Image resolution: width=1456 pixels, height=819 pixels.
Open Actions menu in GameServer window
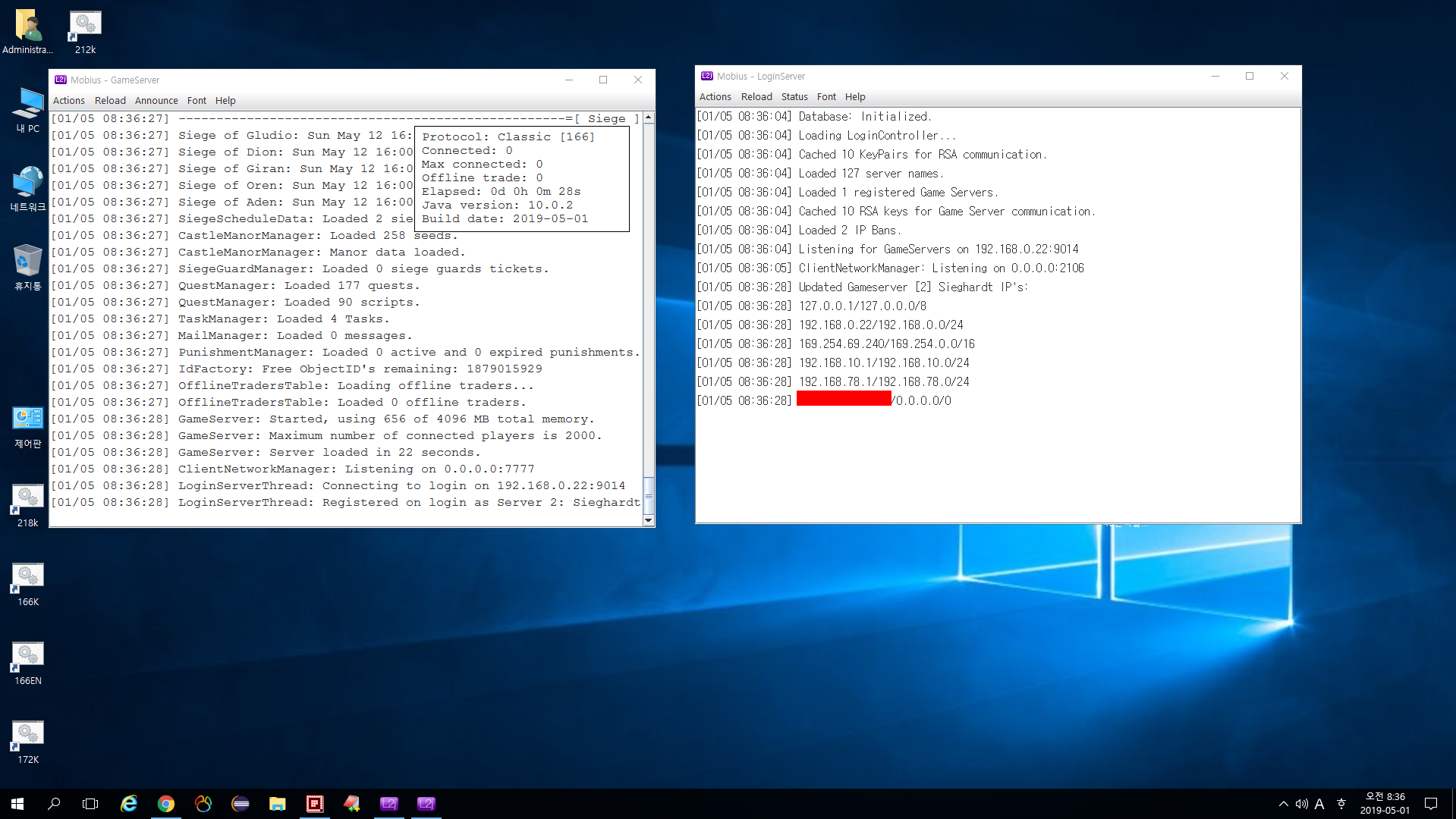click(x=69, y=100)
